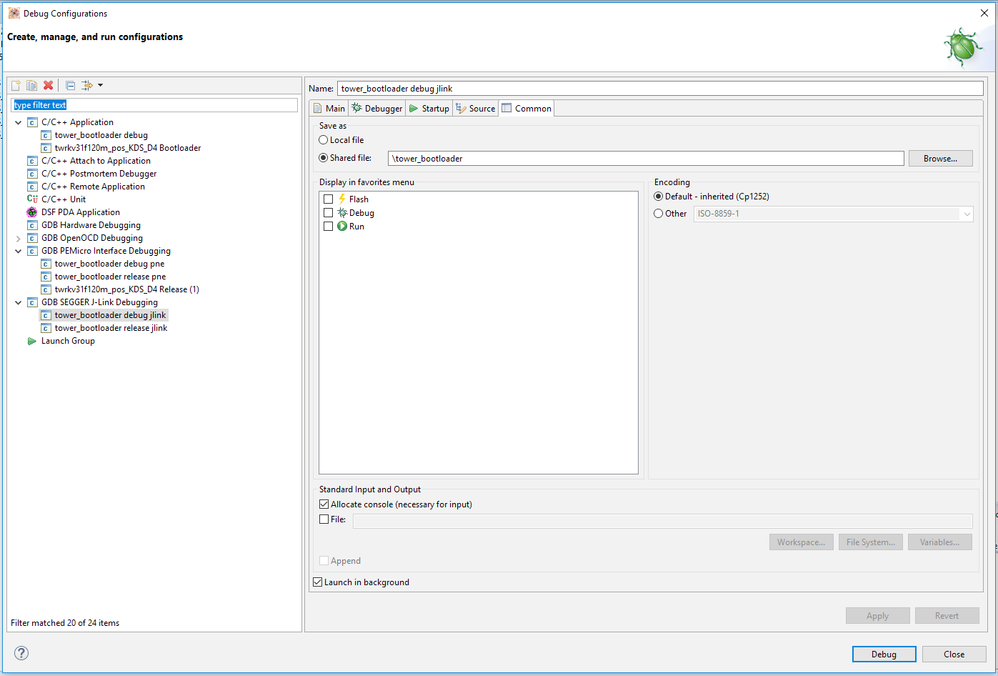Click the C/C++ Postmortem Debugger icon
The width and height of the screenshot is (998, 676).
coord(32,174)
